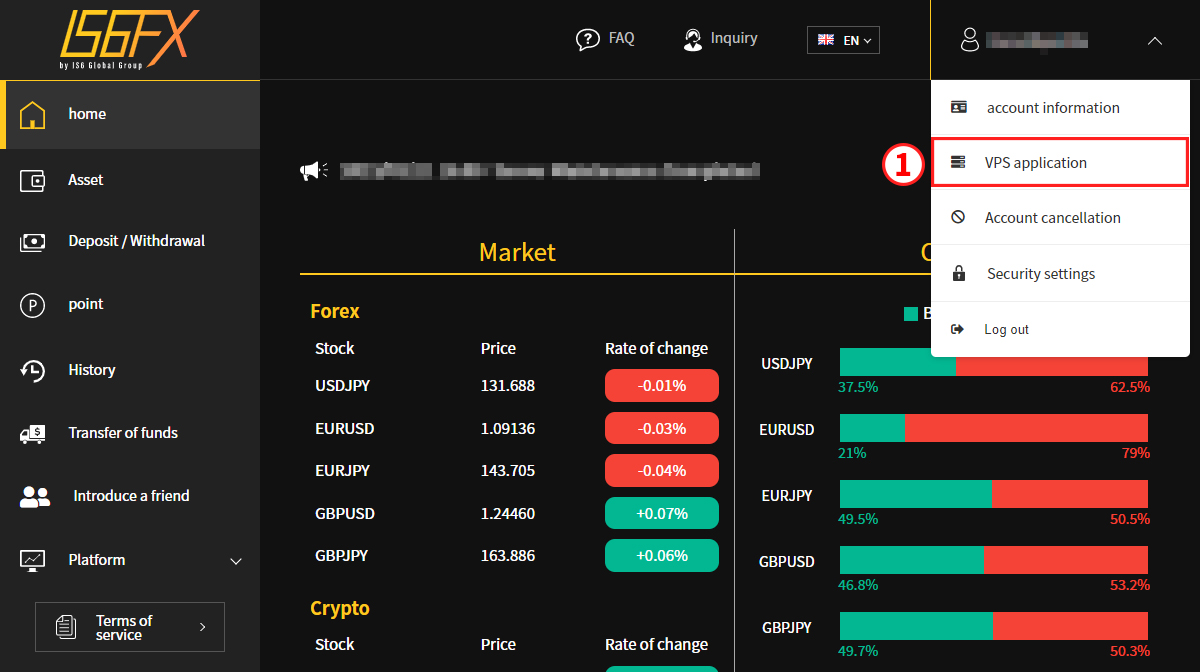Open FAQ question bubble icon

click(x=588, y=39)
